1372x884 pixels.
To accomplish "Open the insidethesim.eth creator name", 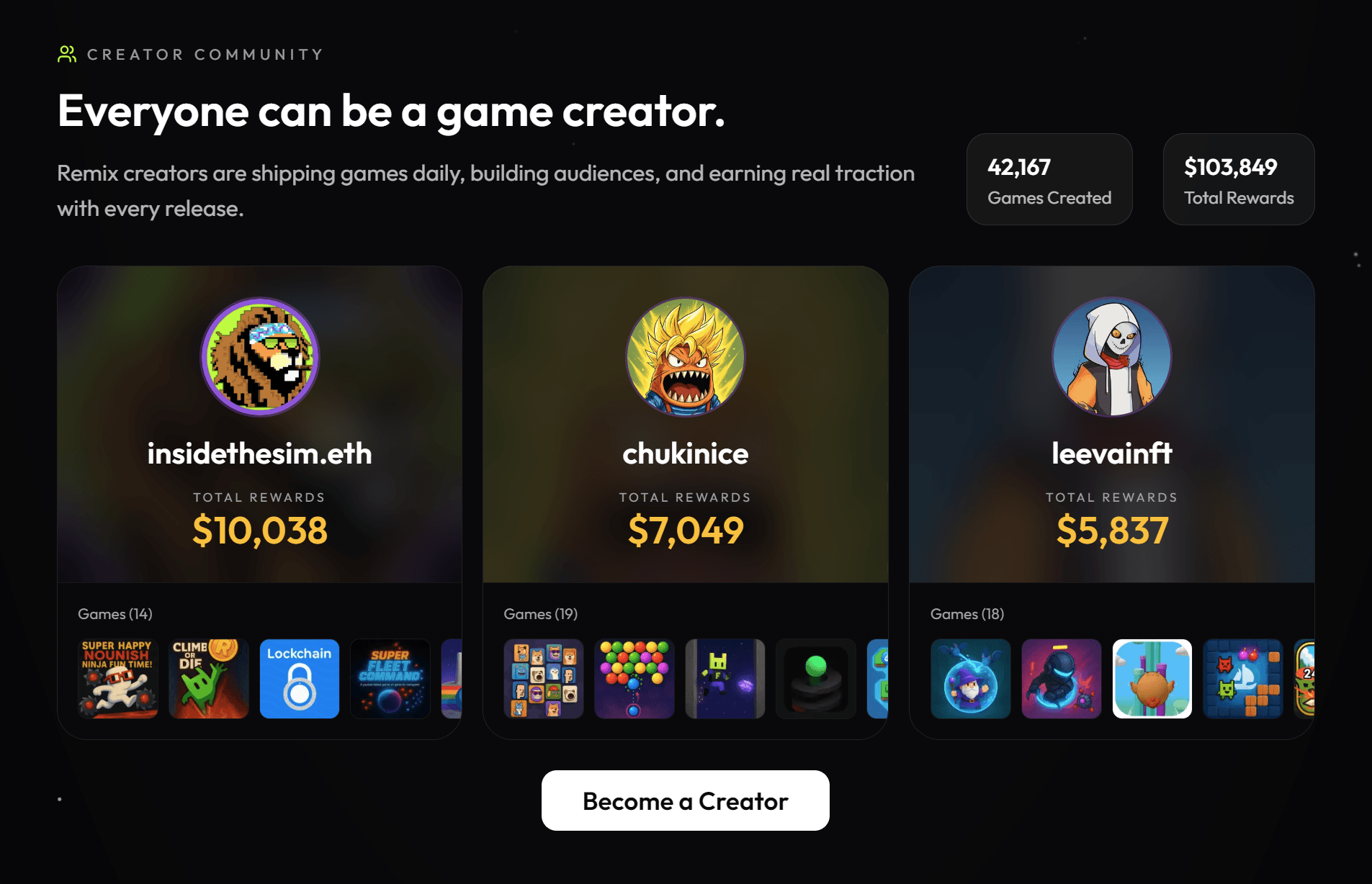I will [x=260, y=454].
